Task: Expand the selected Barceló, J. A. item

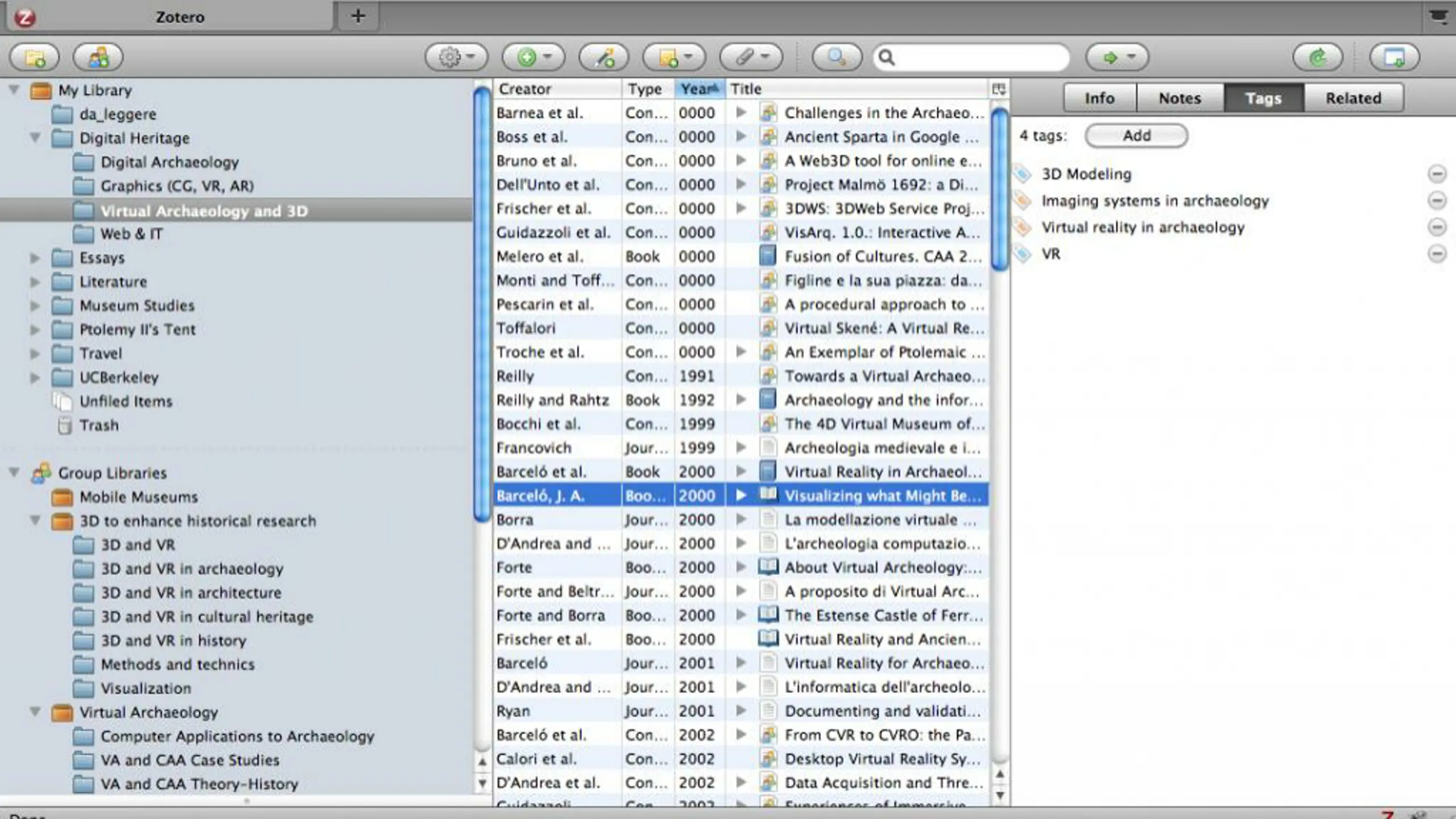Action: 741,495
